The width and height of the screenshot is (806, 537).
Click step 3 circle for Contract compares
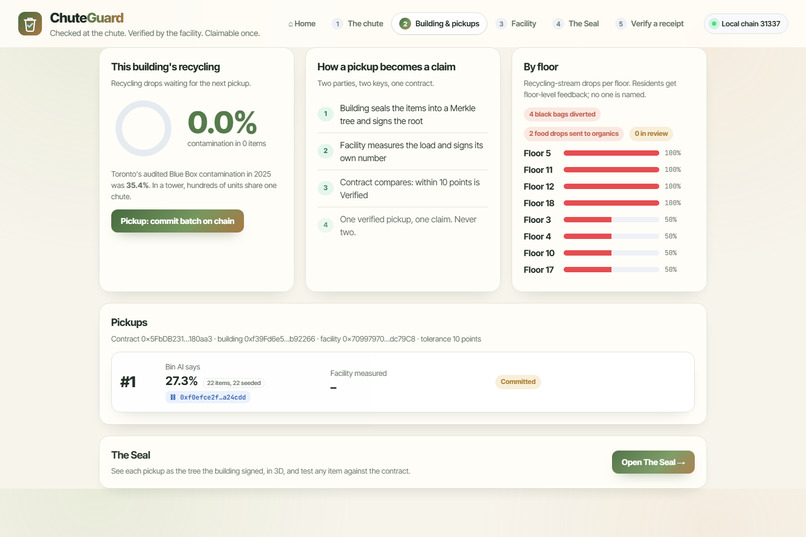pos(325,188)
